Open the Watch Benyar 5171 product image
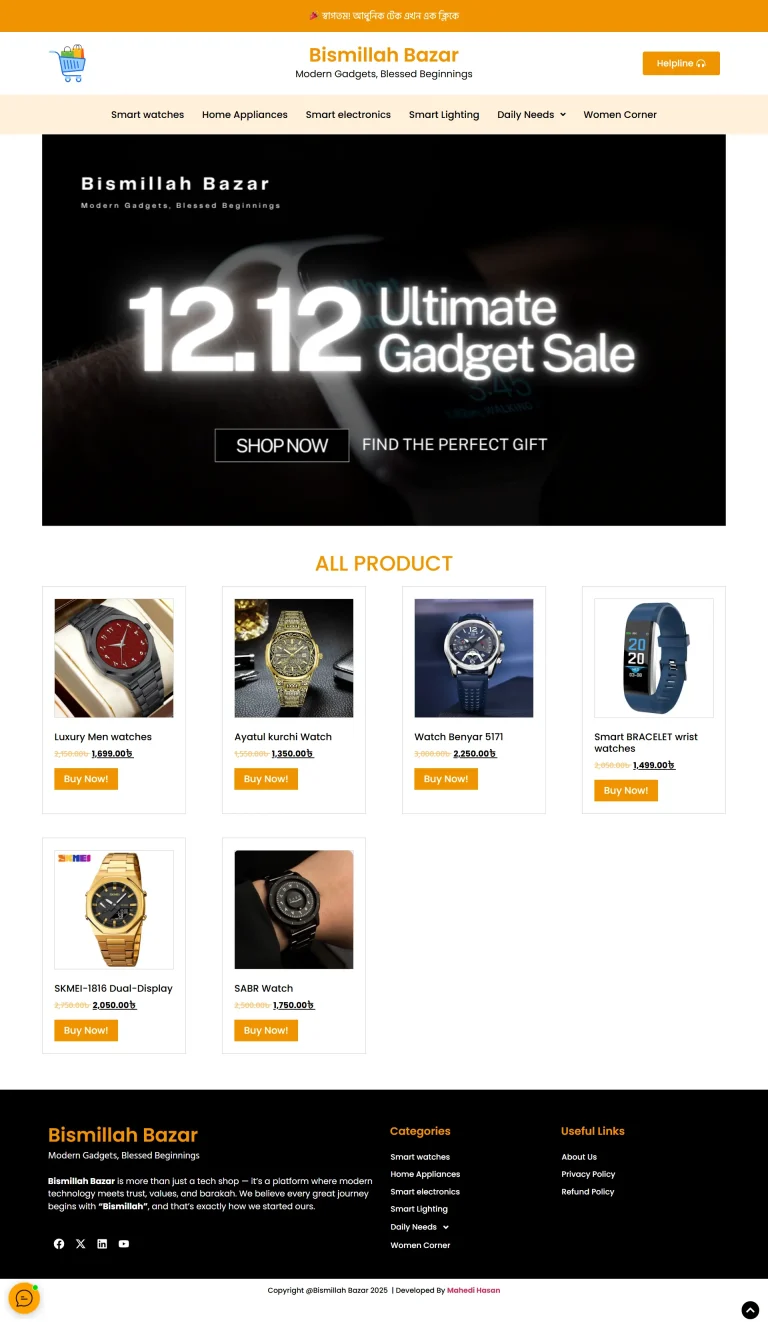Viewport: 768px width, 1322px height. 474,658
